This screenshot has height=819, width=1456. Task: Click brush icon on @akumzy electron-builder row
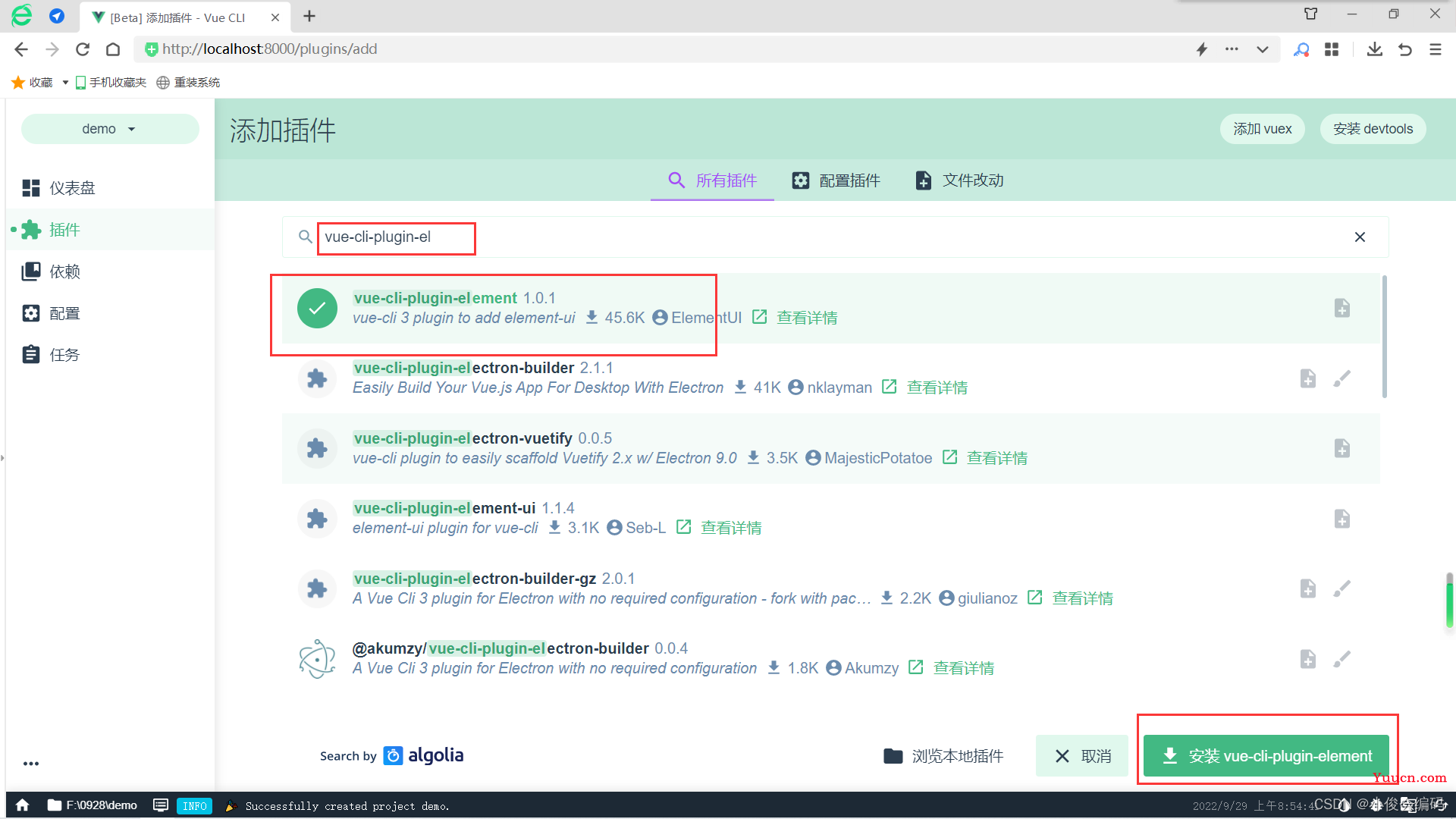1342,659
